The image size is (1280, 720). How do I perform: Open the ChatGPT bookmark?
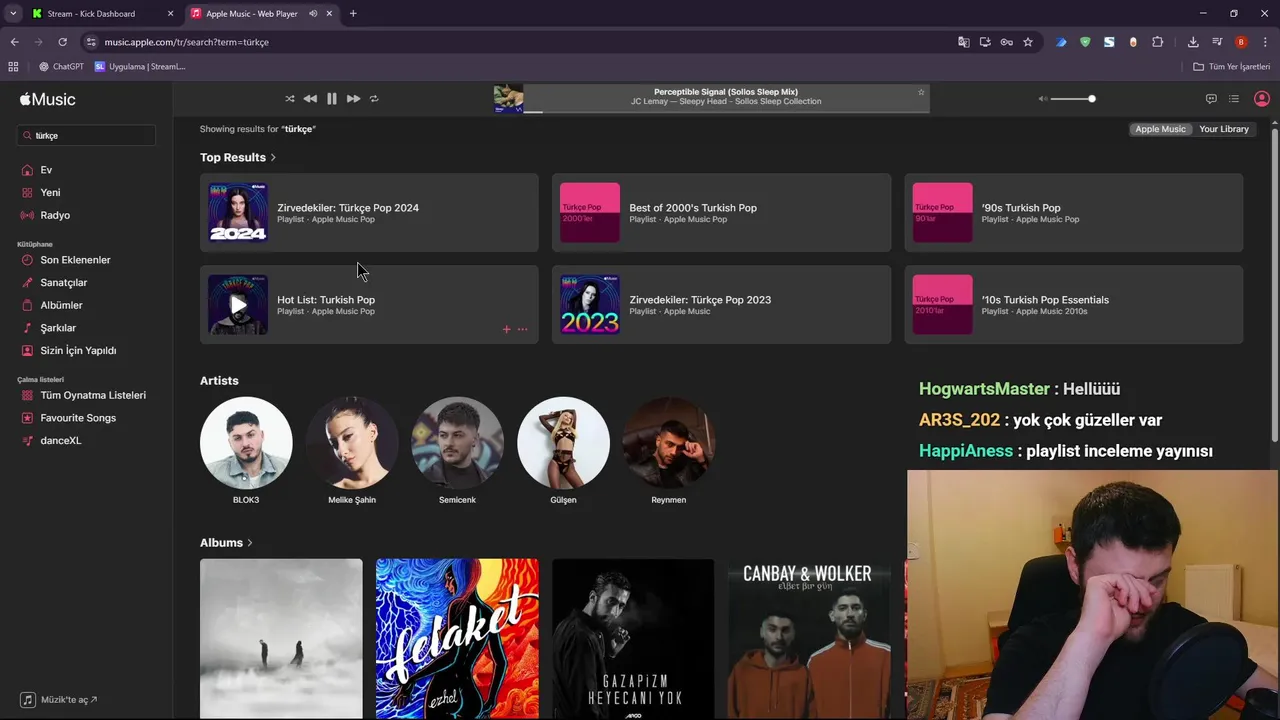61,67
